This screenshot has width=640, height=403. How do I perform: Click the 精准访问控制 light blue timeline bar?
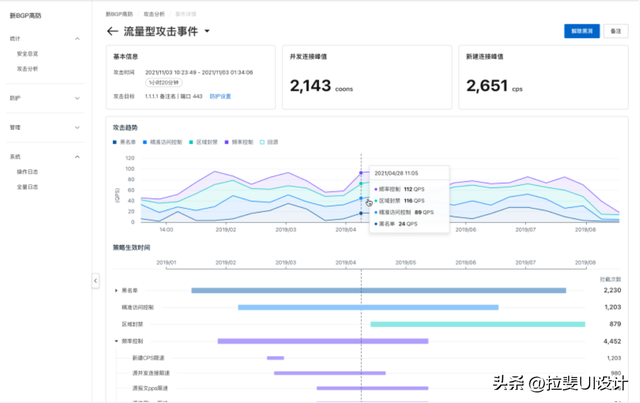(368, 307)
